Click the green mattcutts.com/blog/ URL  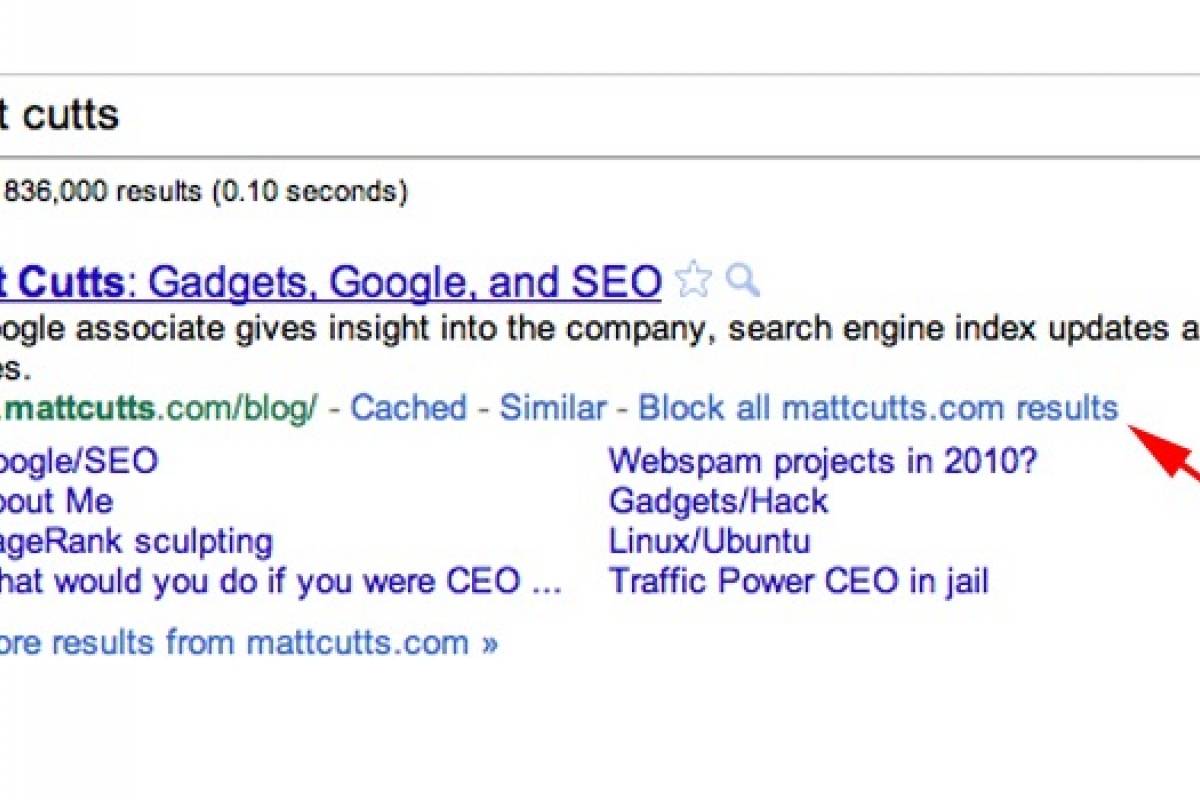click(x=160, y=408)
